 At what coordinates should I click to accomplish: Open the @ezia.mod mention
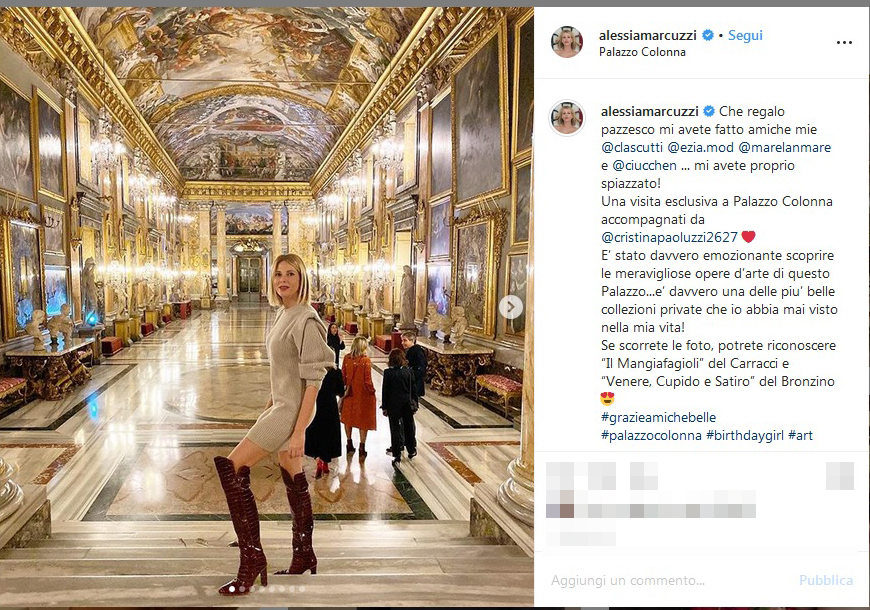[701, 148]
